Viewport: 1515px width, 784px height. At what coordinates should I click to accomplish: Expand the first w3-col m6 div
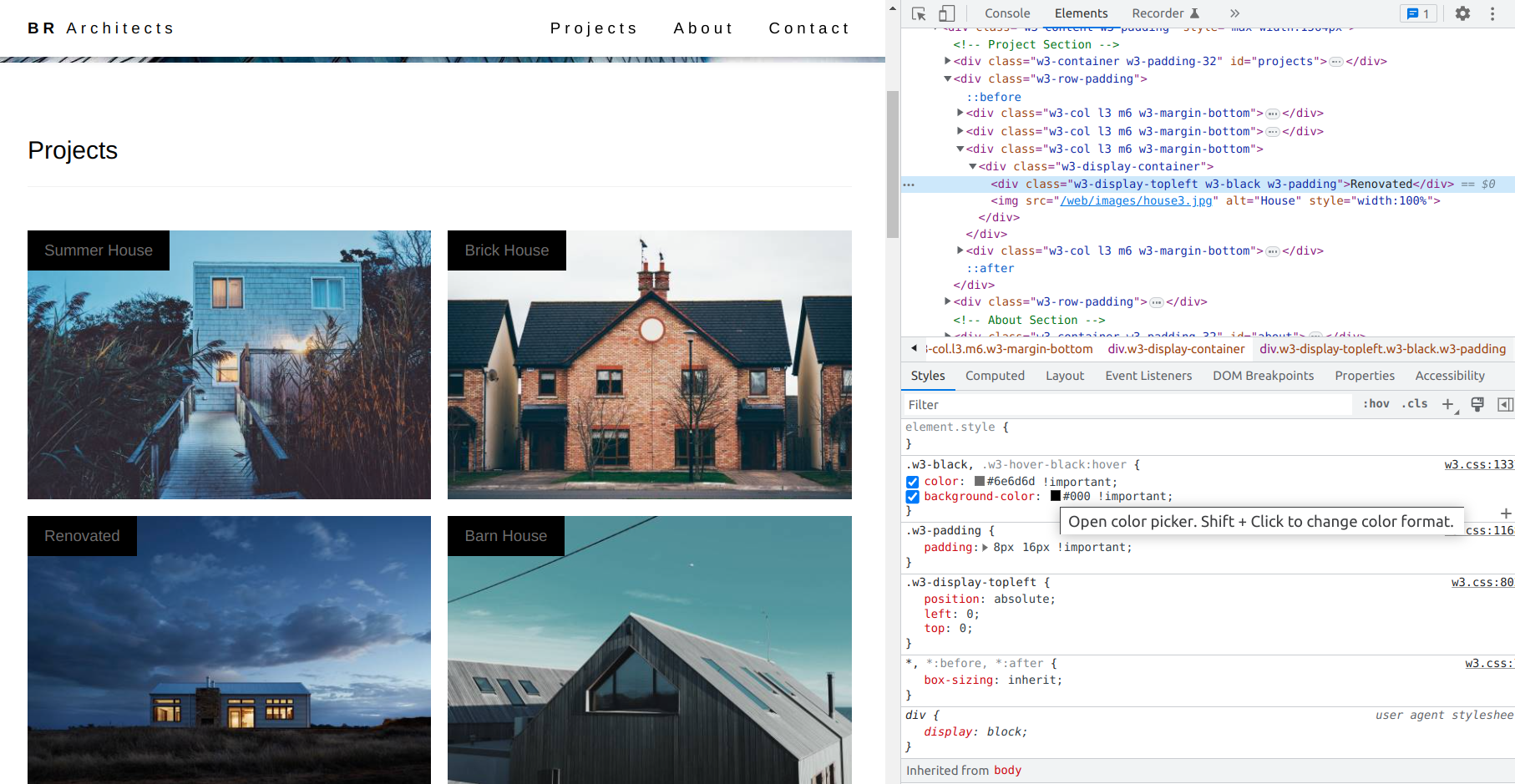tap(960, 113)
